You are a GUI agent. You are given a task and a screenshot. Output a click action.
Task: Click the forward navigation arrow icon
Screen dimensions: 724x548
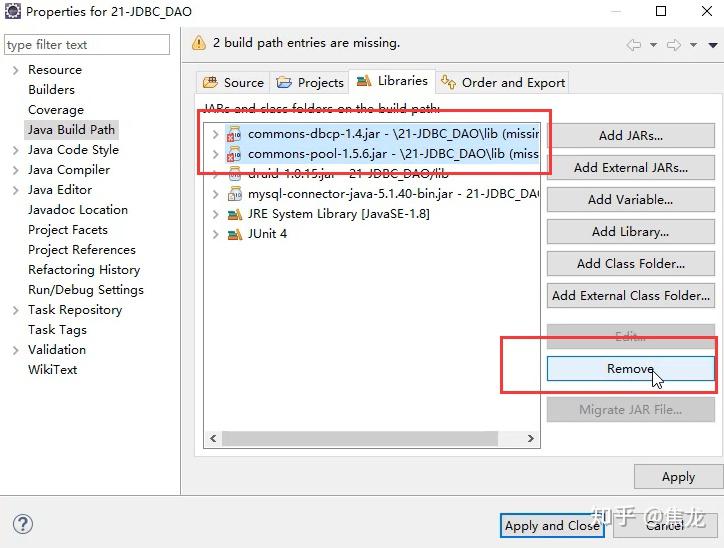tap(674, 45)
